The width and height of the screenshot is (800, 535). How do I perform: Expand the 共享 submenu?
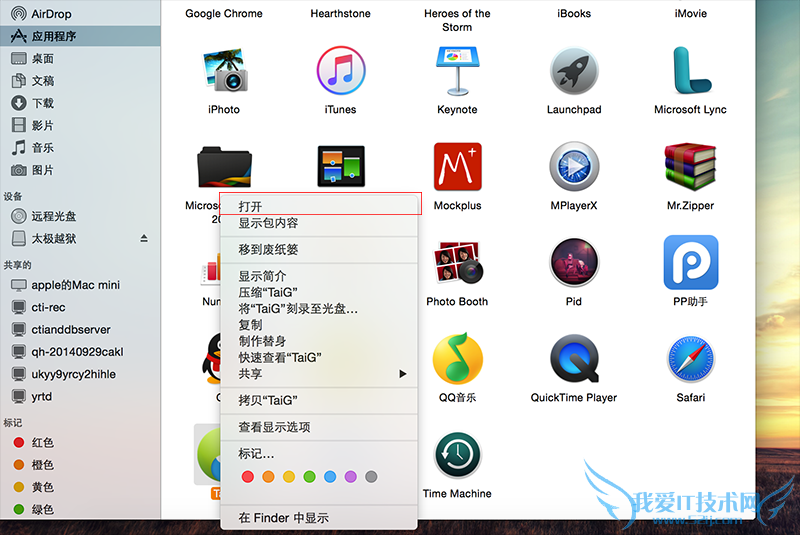[319, 374]
